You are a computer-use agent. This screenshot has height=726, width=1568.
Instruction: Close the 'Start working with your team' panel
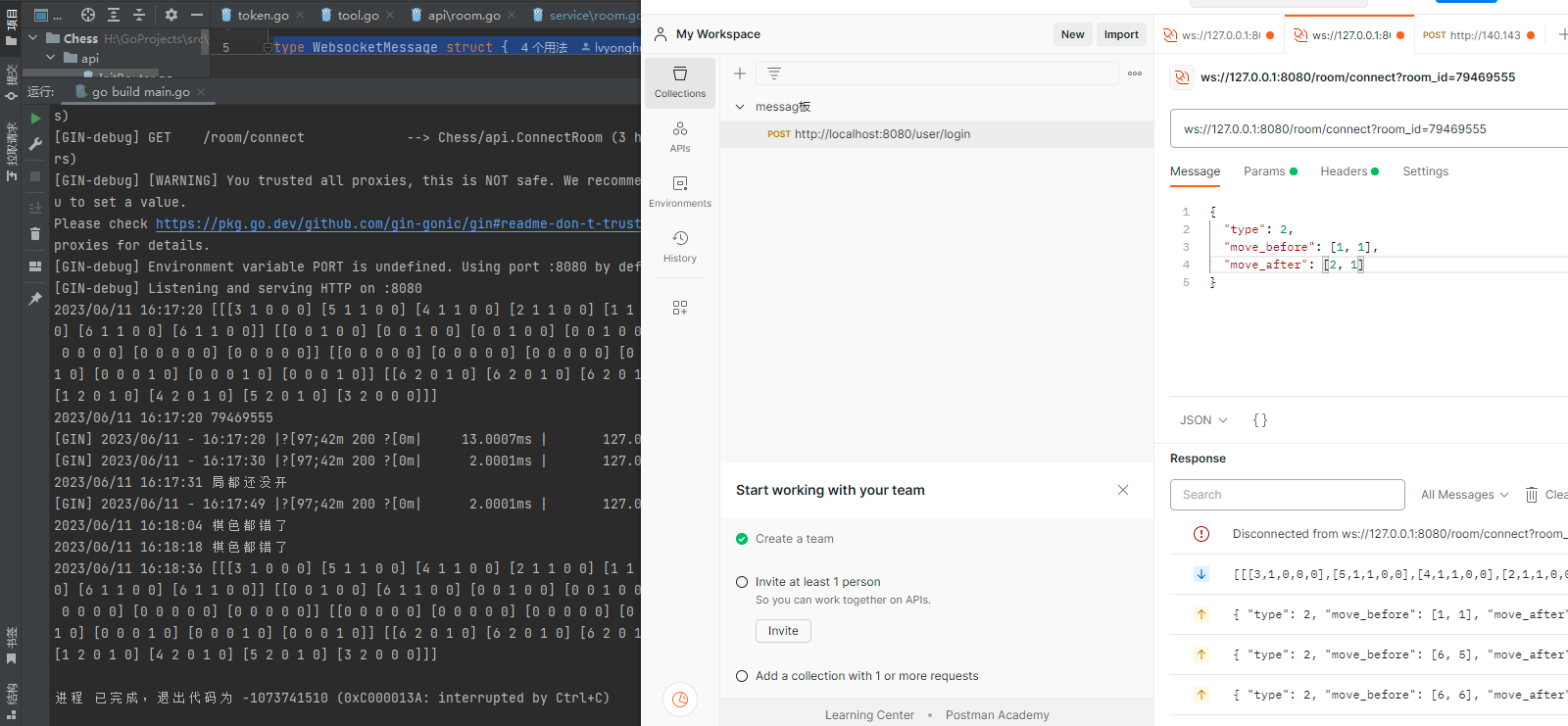pos(1123,490)
